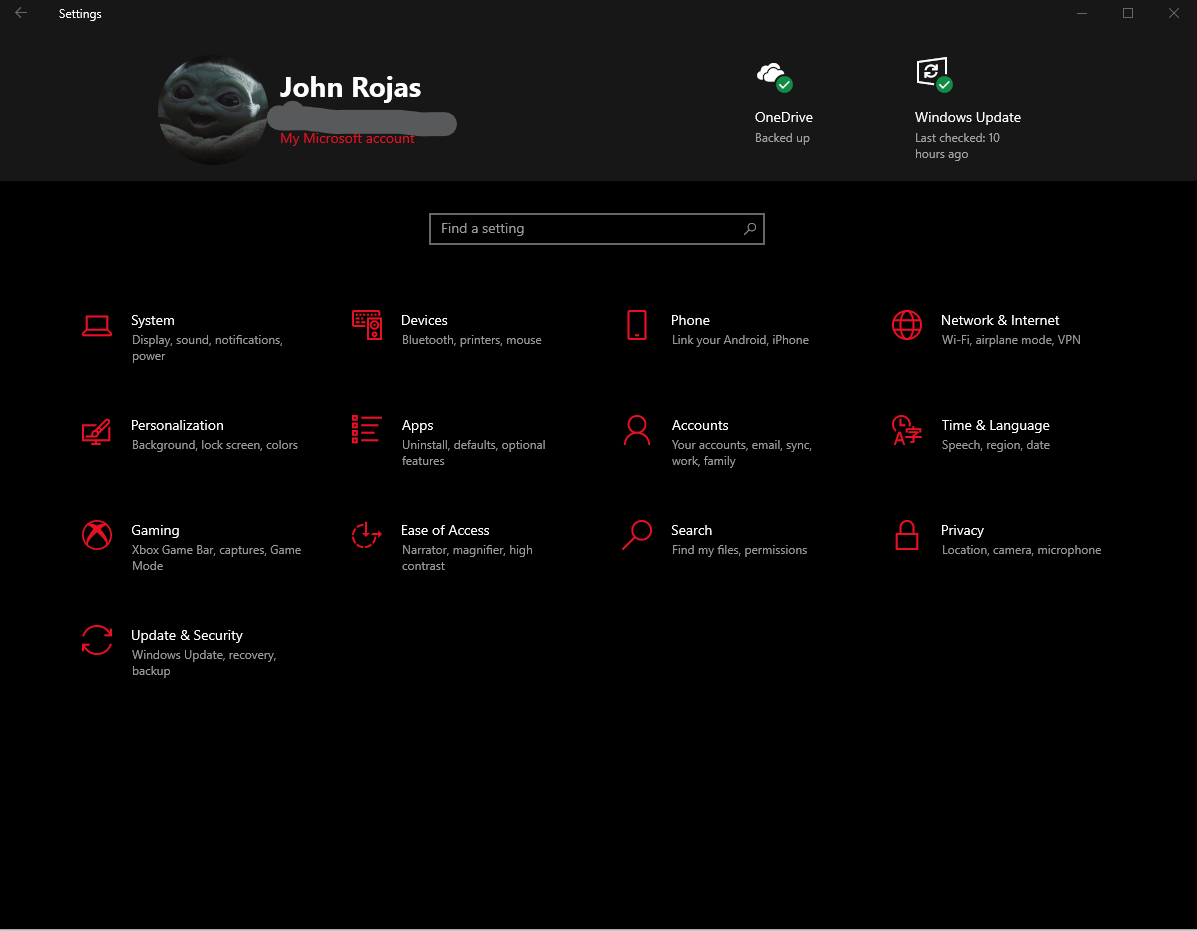Click the profile avatar picture
Viewport: 1197px width, 931px height.
[213, 110]
